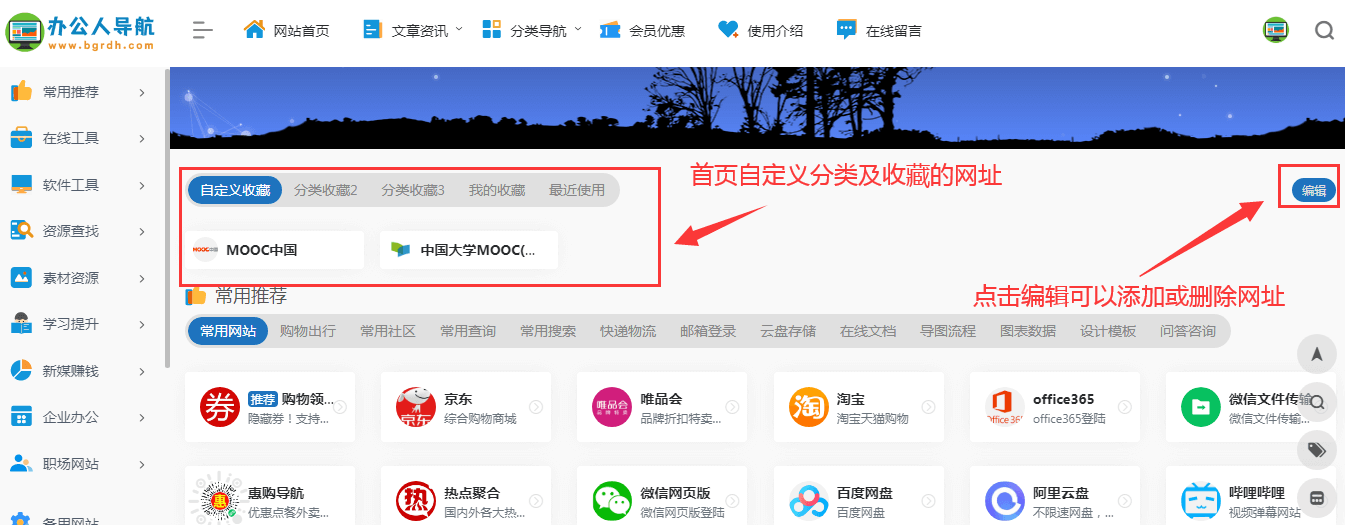Click the 百度网盘 cloud icon
The height and width of the screenshot is (525, 1345).
click(806, 501)
